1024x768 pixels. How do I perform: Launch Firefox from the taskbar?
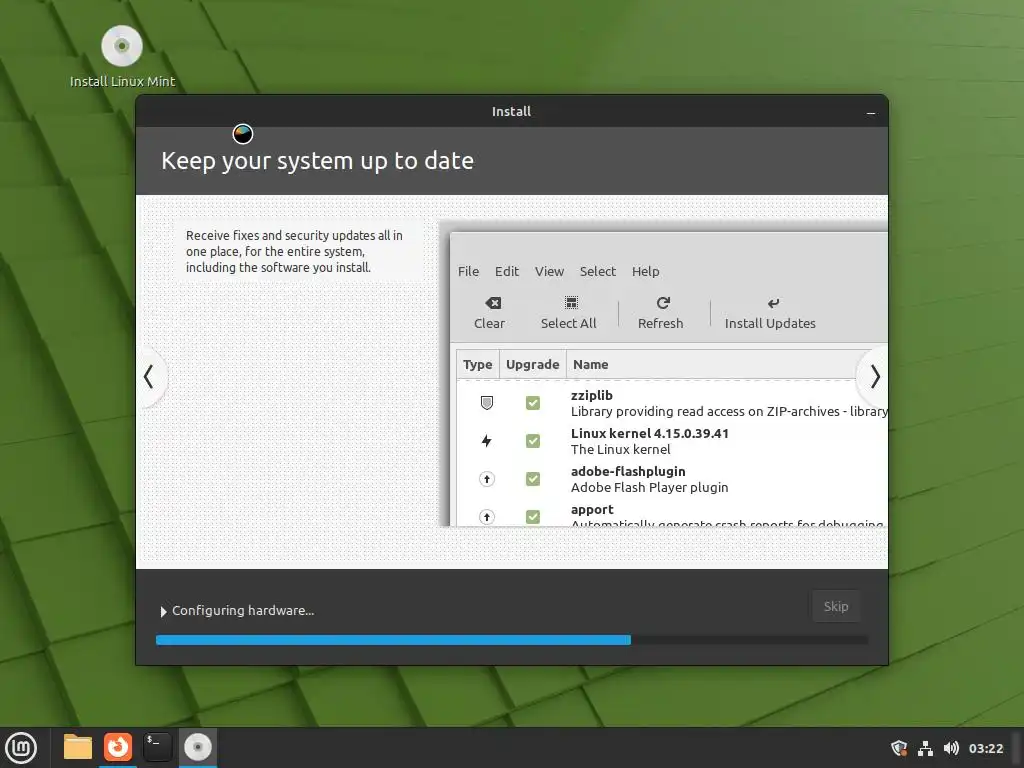[118, 746]
